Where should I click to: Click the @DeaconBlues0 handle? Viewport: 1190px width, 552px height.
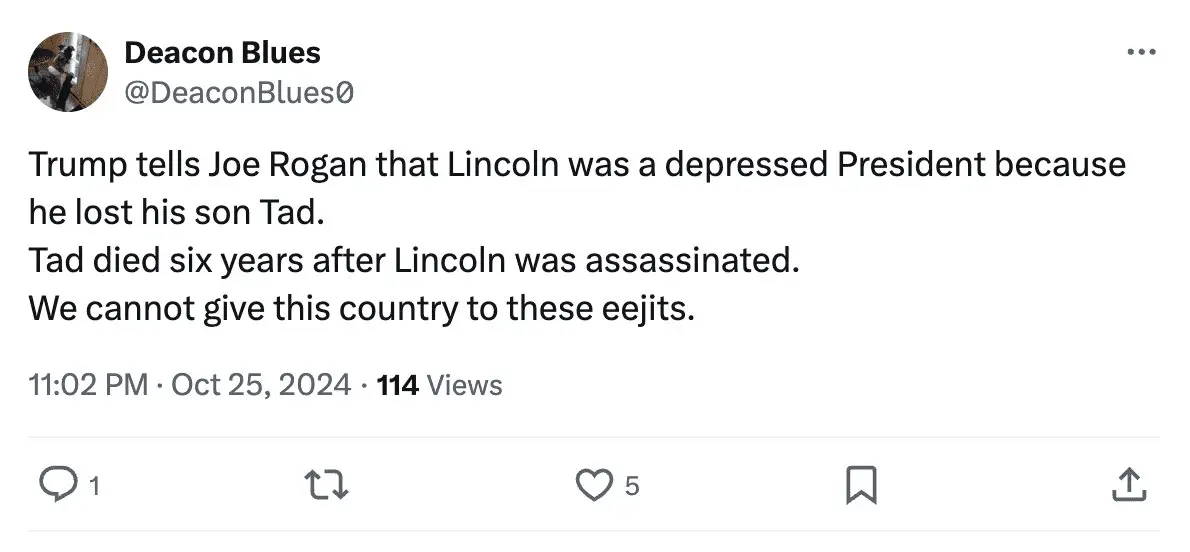click(x=239, y=93)
